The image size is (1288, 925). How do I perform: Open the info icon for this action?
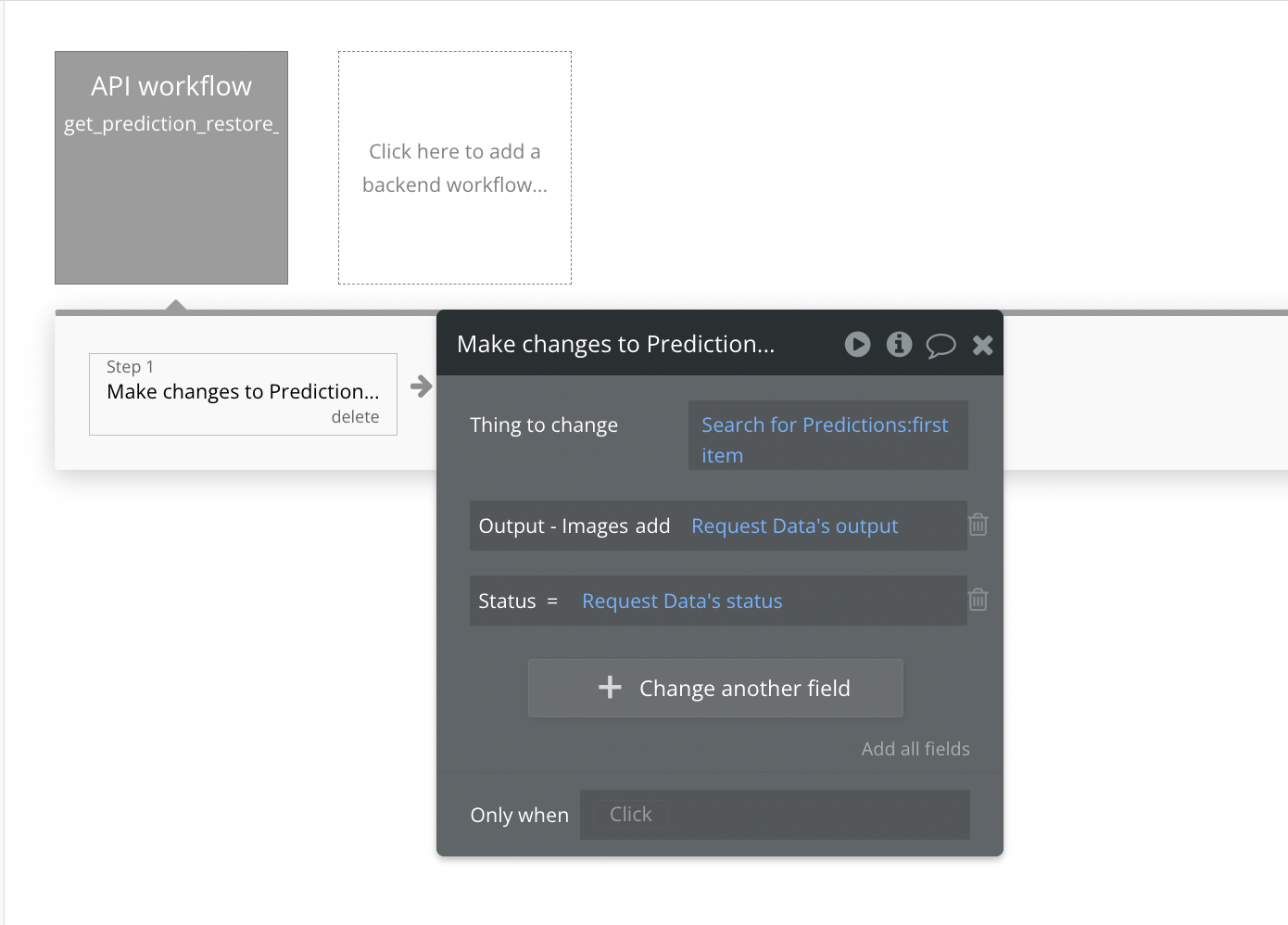point(899,345)
